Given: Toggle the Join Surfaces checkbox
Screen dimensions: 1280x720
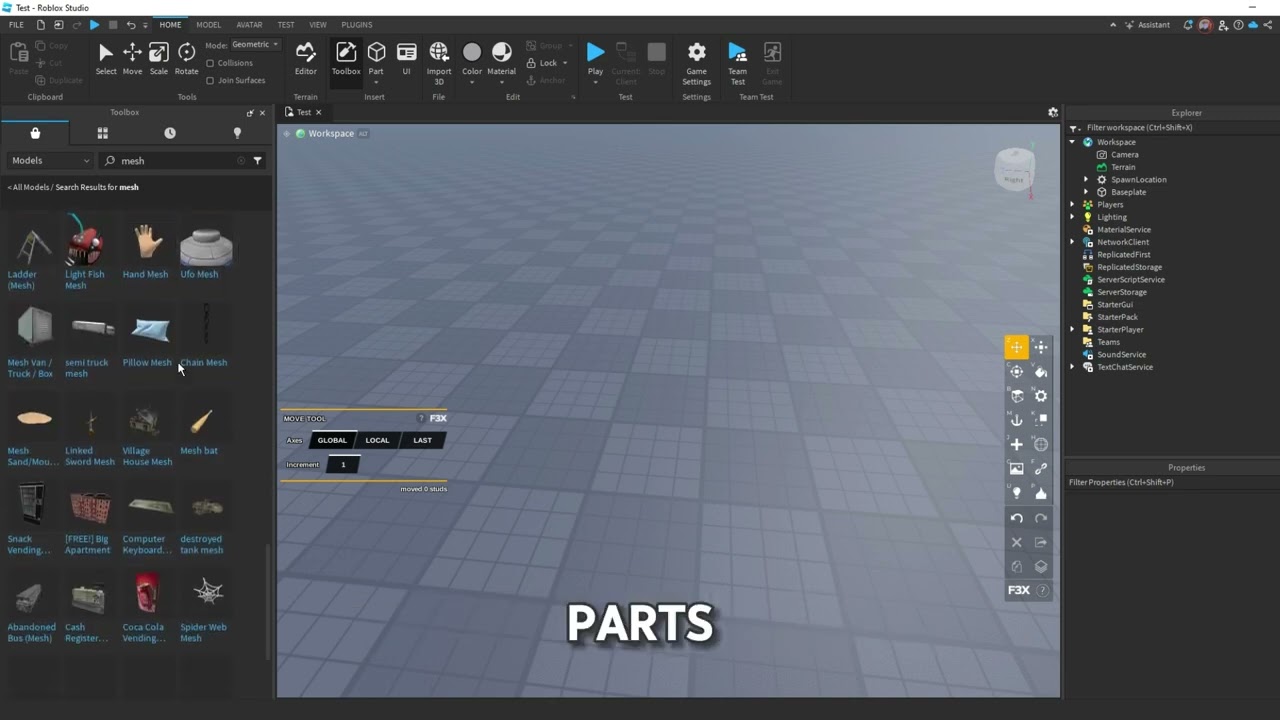Looking at the screenshot, I should [x=210, y=80].
